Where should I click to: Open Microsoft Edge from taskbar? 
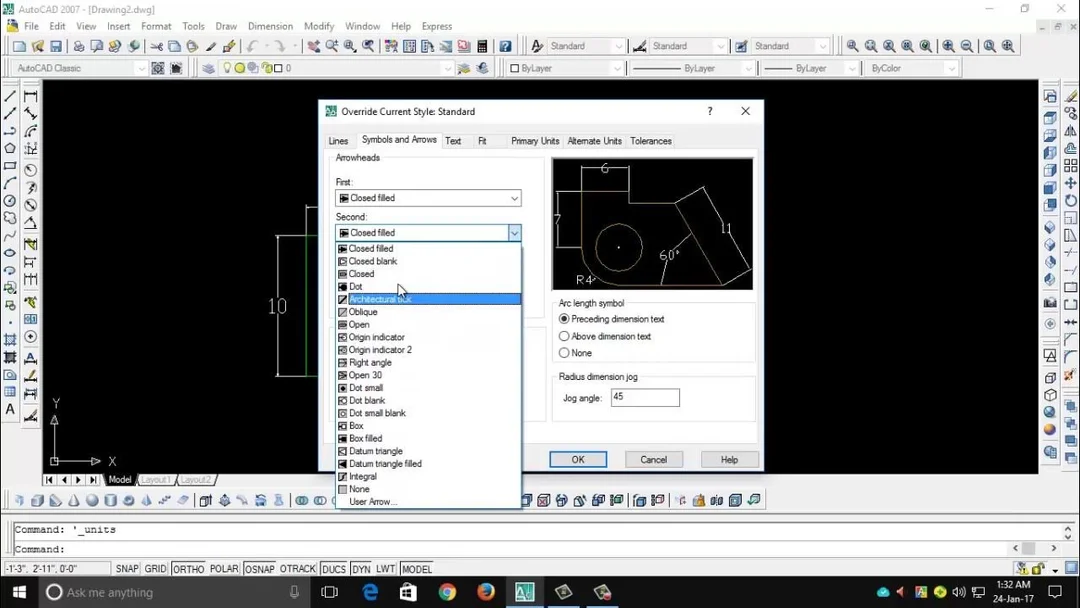370,592
